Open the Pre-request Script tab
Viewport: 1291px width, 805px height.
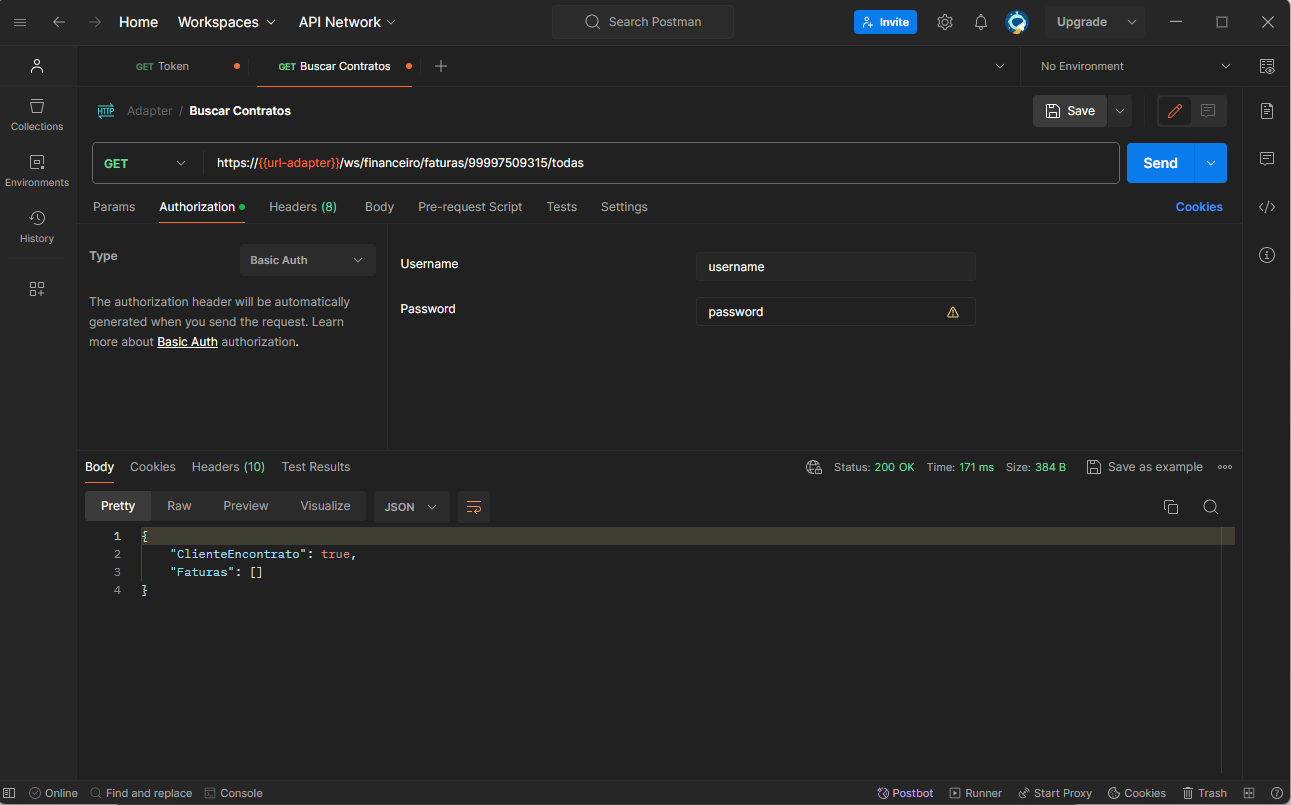pyautogui.click(x=470, y=207)
